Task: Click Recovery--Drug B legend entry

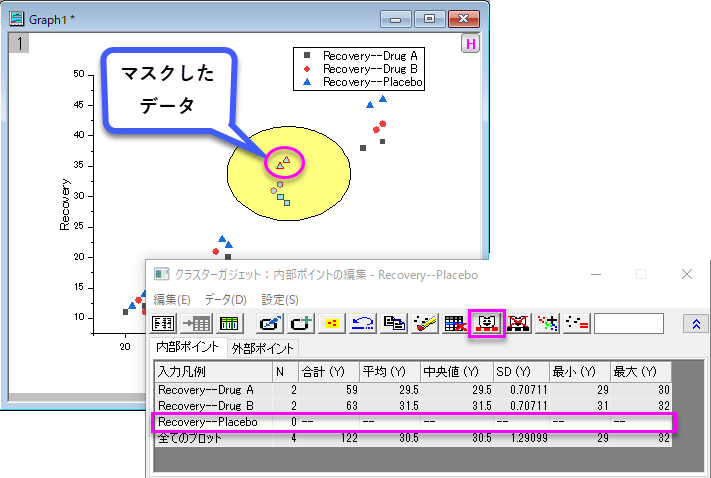Action: pyautogui.click(x=360, y=69)
